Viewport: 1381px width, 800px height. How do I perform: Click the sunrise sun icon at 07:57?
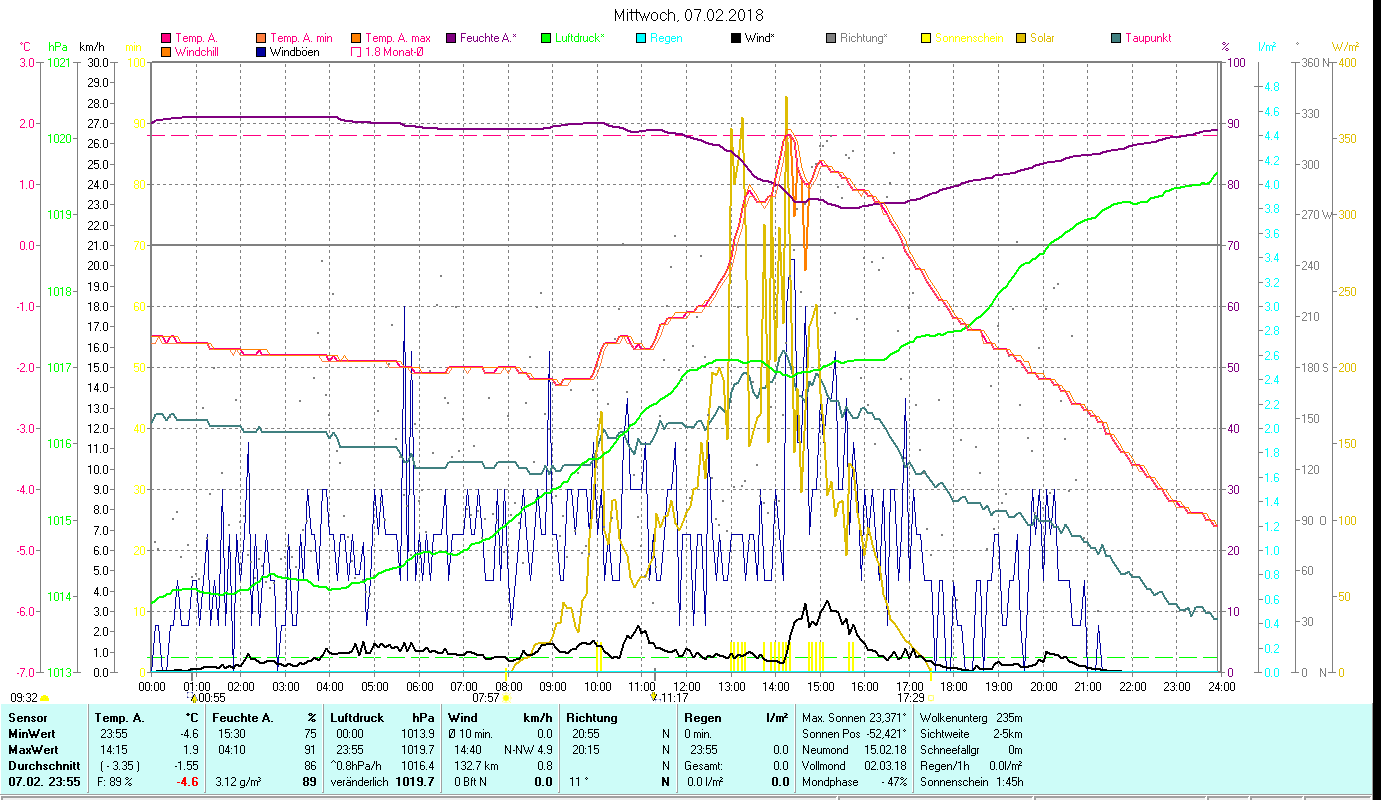click(x=506, y=698)
